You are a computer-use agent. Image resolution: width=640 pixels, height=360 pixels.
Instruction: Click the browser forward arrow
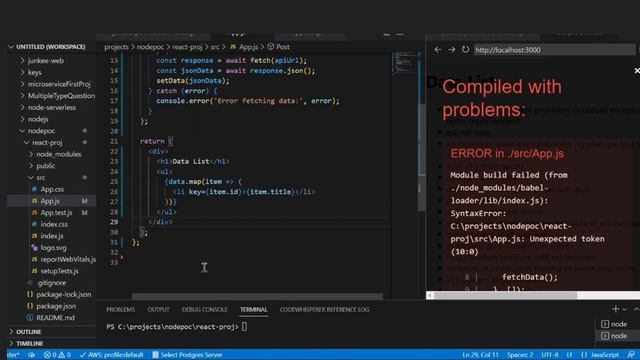[451, 50]
